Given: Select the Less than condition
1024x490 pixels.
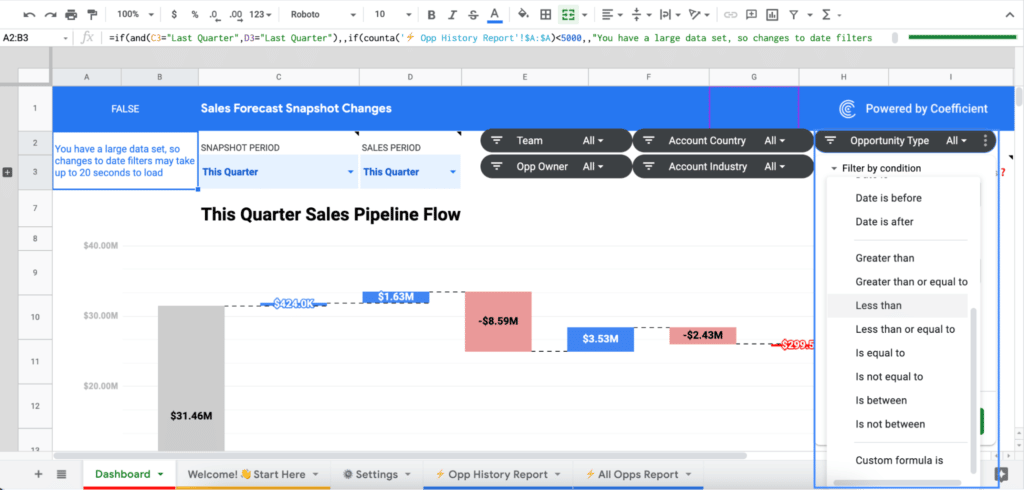Looking at the screenshot, I should pyautogui.click(x=898, y=306).
